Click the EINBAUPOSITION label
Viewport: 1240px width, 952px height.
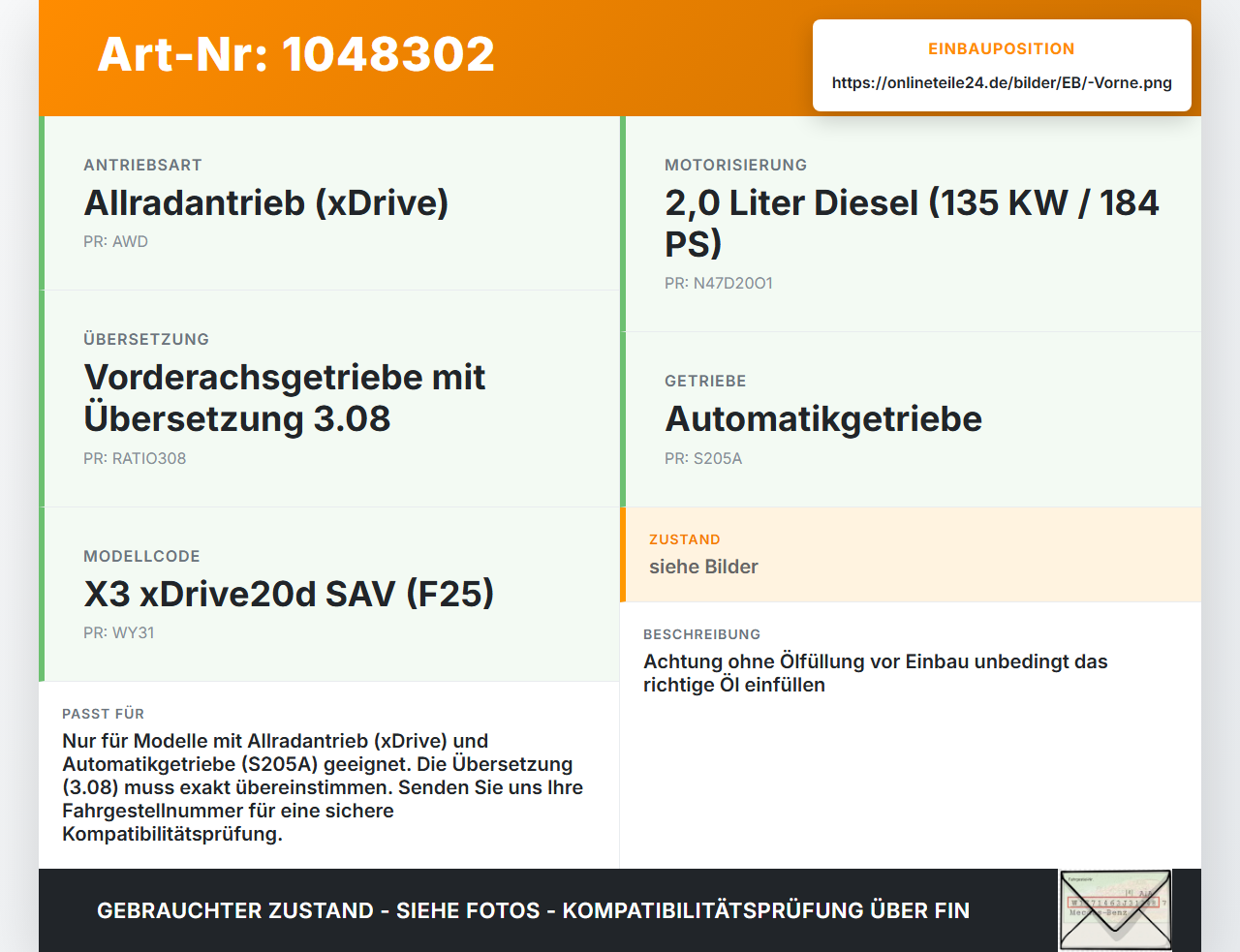click(x=1002, y=48)
